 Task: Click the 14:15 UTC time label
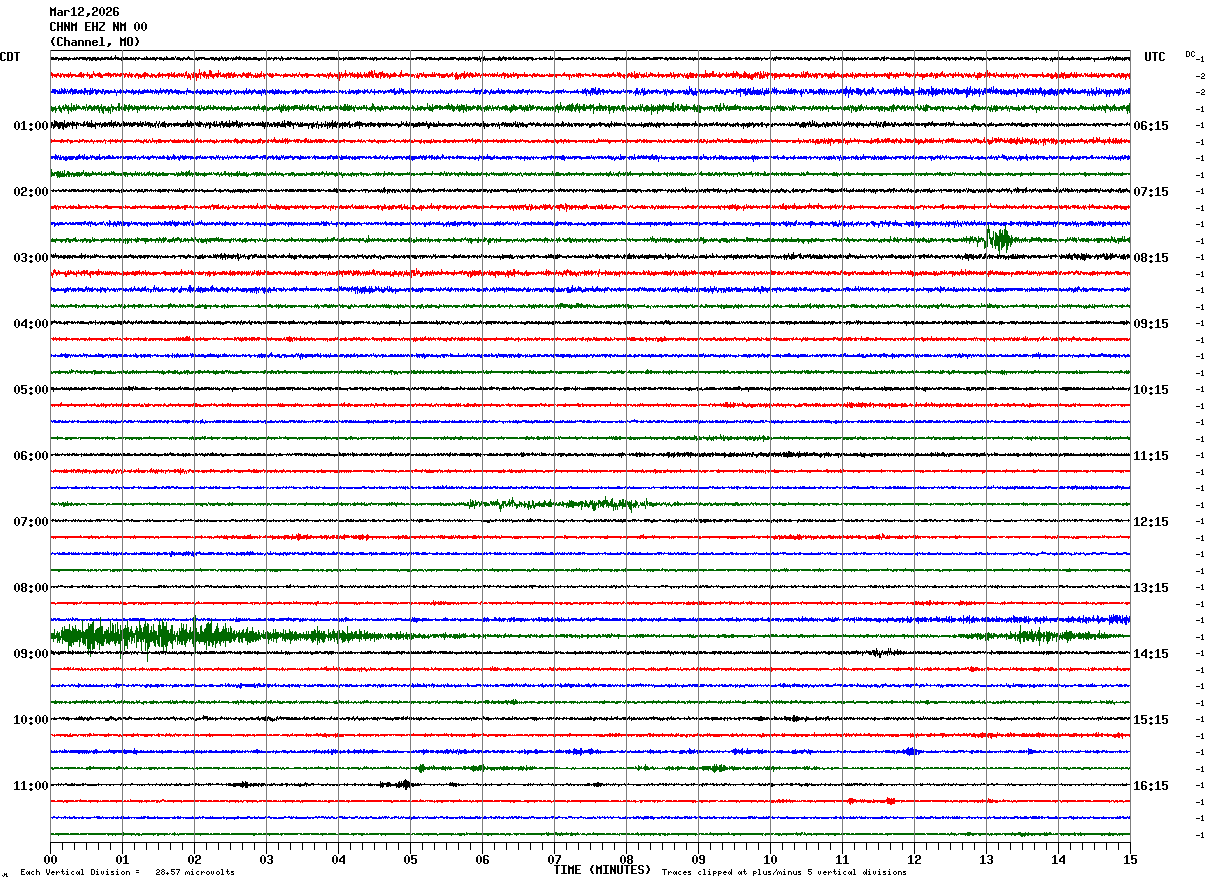click(1151, 654)
